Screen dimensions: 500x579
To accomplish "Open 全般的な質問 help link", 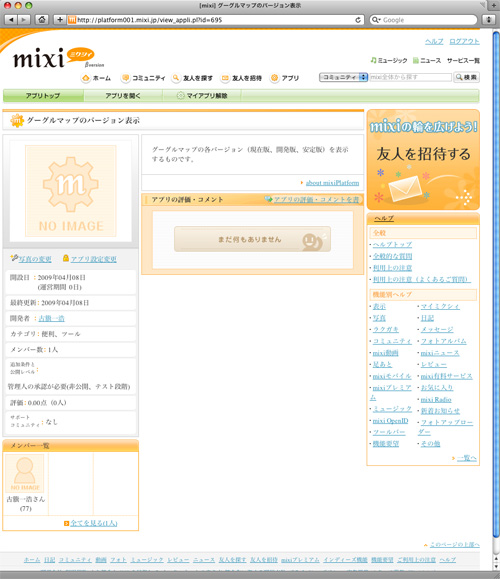I will [x=392, y=256].
